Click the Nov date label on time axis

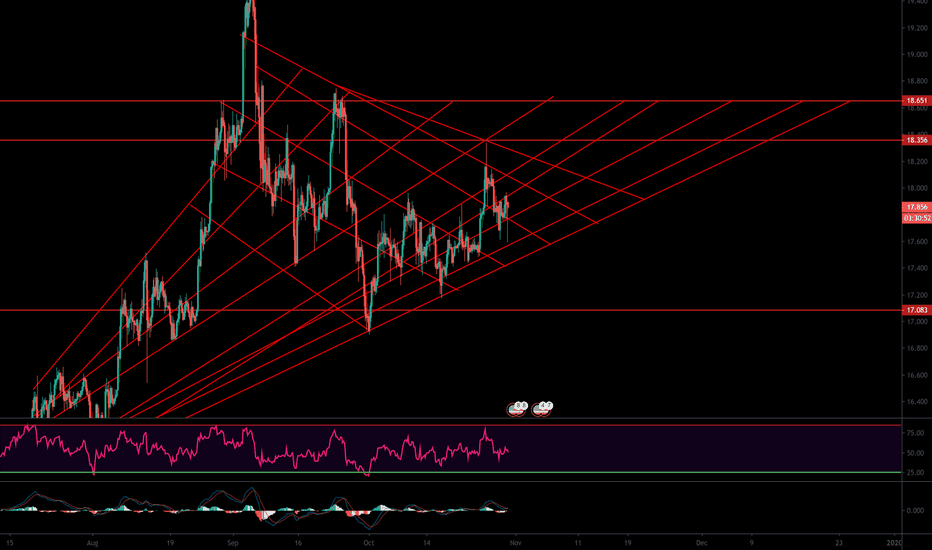click(x=515, y=543)
